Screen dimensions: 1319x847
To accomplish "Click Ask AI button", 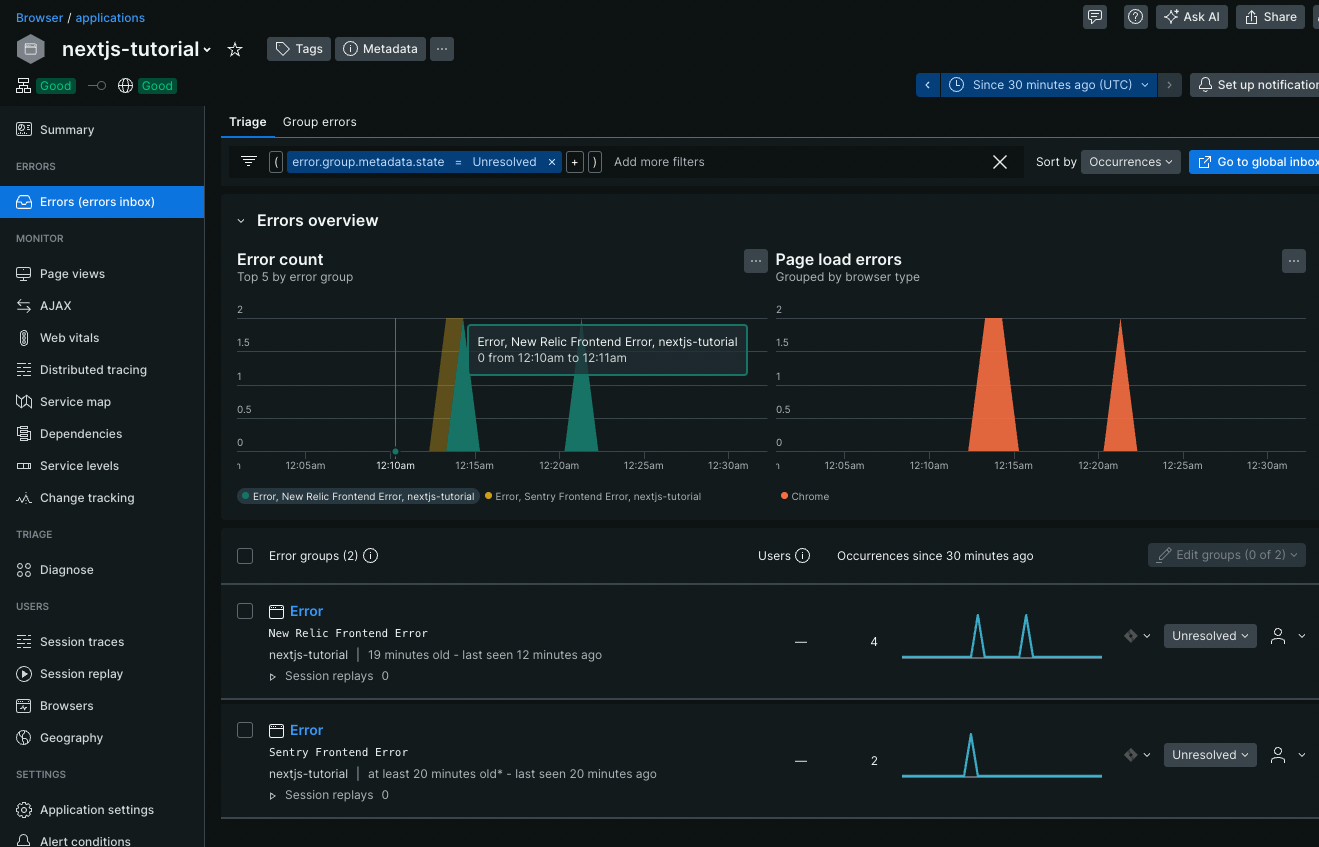I will [x=1192, y=17].
